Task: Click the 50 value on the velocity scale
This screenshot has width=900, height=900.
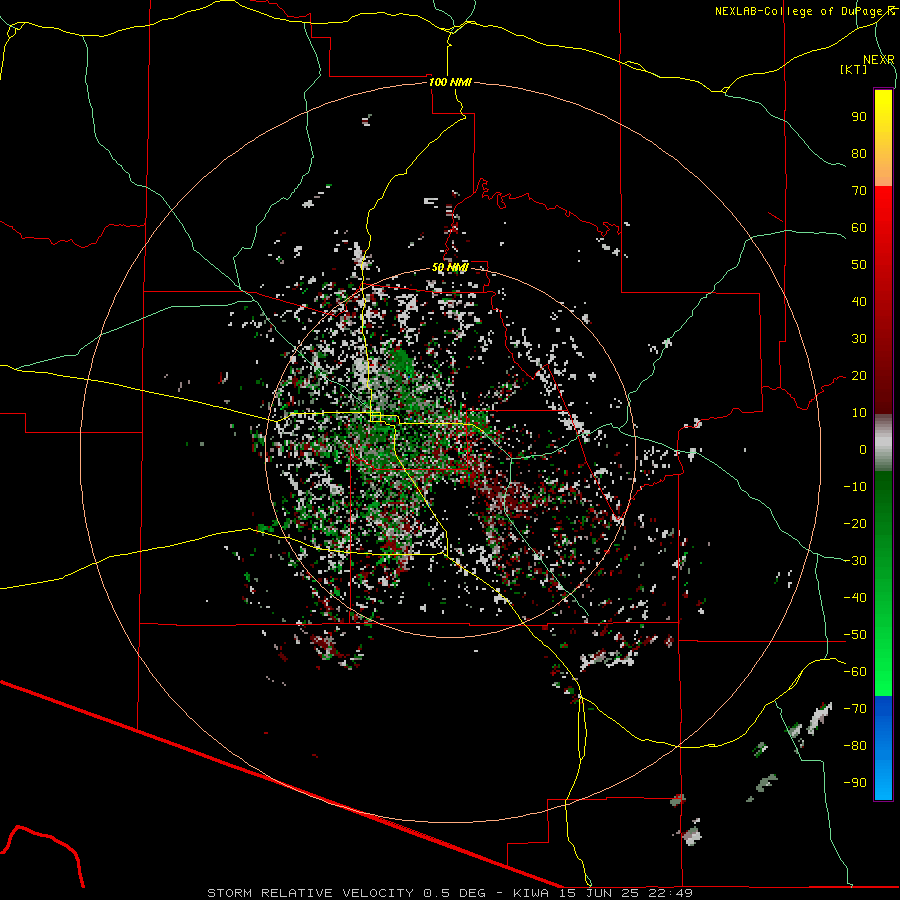Action: pyautogui.click(x=859, y=265)
